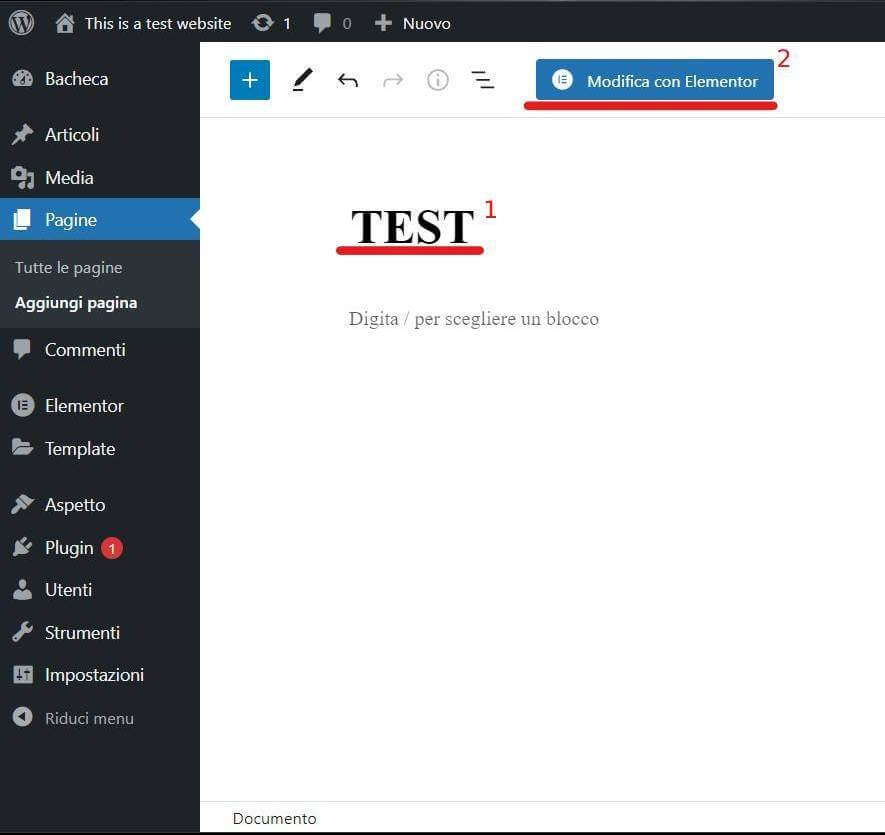Click the TEST page title field
Viewport: 885px width, 835px height.
[412, 227]
